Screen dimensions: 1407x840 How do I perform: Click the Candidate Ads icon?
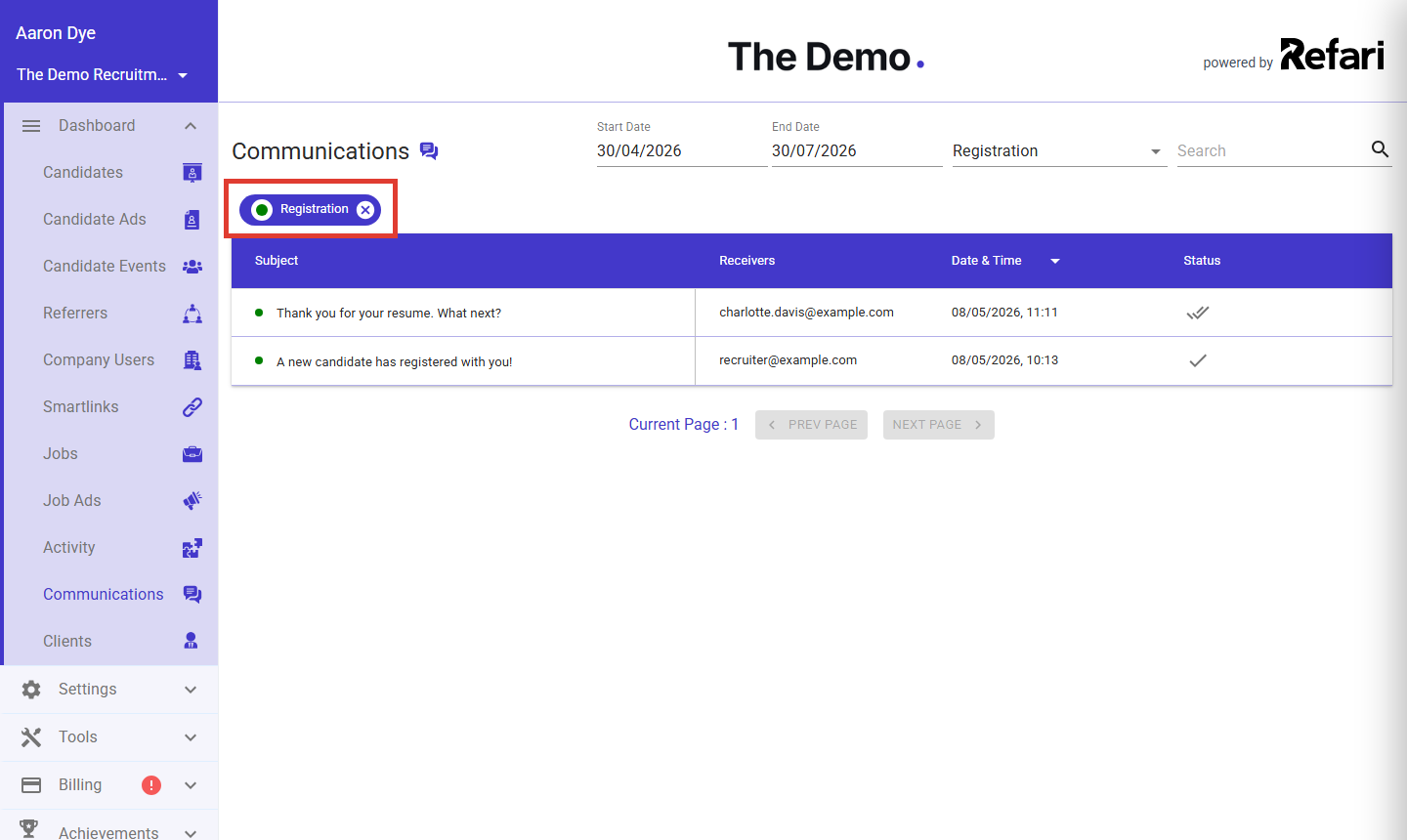coord(192,220)
